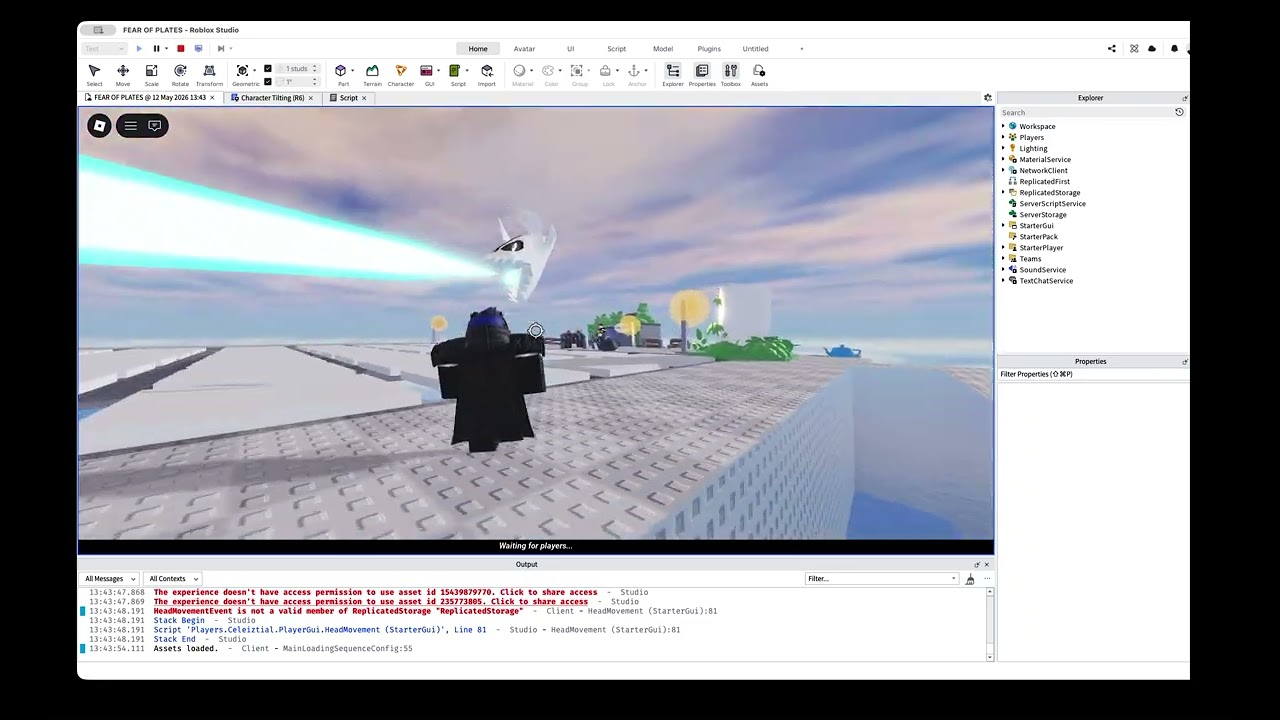This screenshot has width=1280, height=720.
Task: Select the Transform tool
Action: tap(209, 75)
